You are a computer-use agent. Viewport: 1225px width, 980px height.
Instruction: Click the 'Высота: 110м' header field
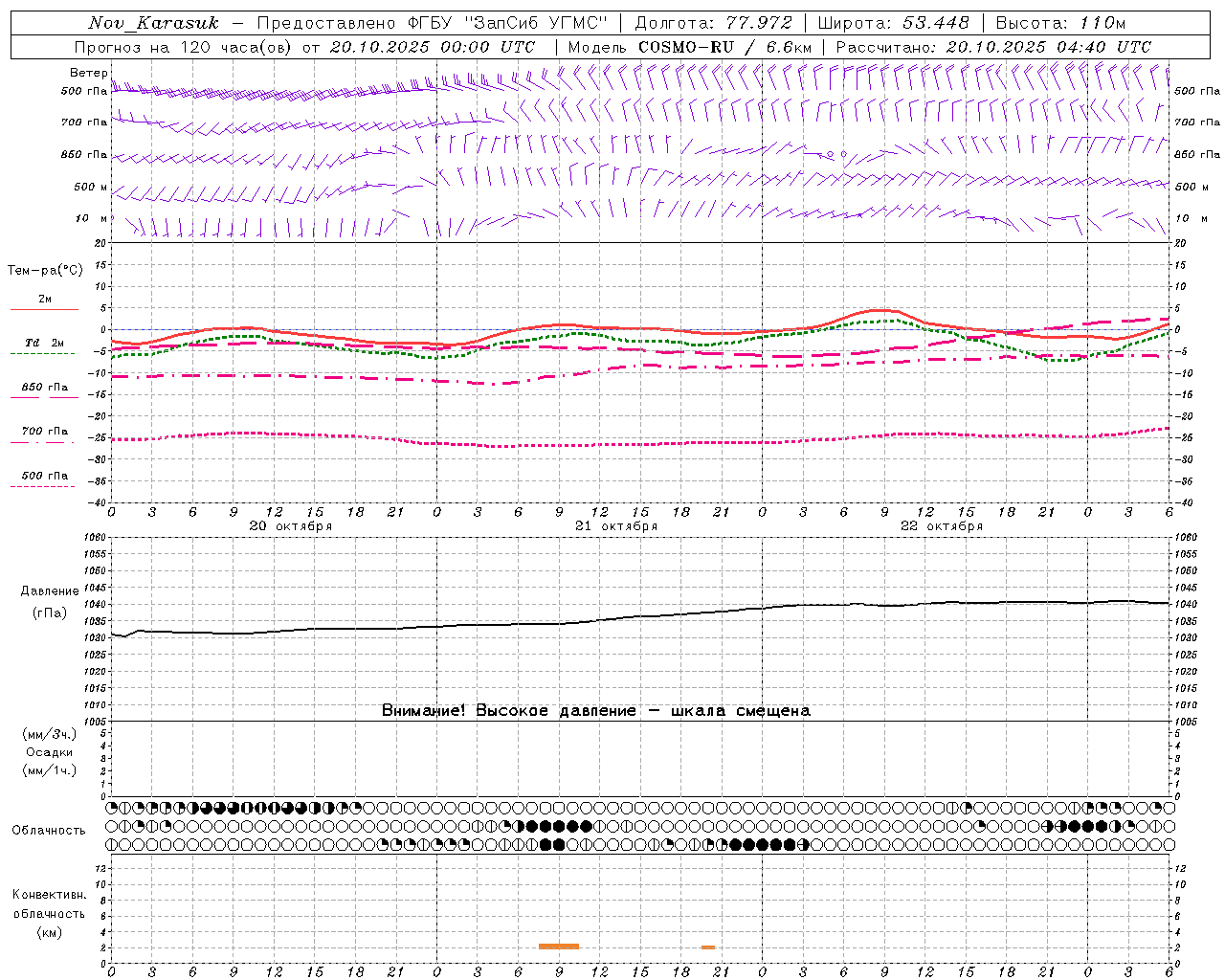coord(1060,23)
